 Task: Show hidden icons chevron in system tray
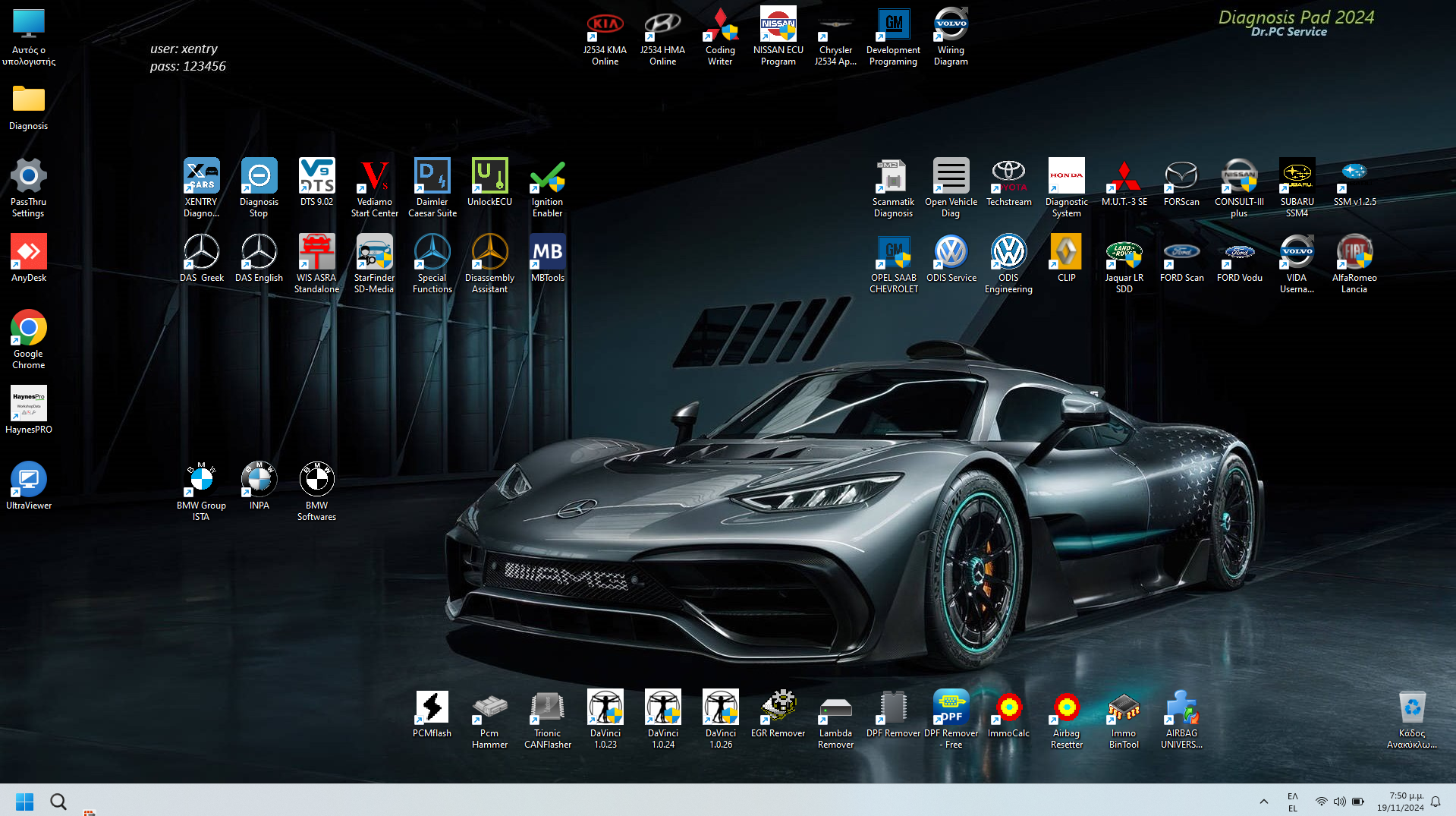click(1263, 801)
